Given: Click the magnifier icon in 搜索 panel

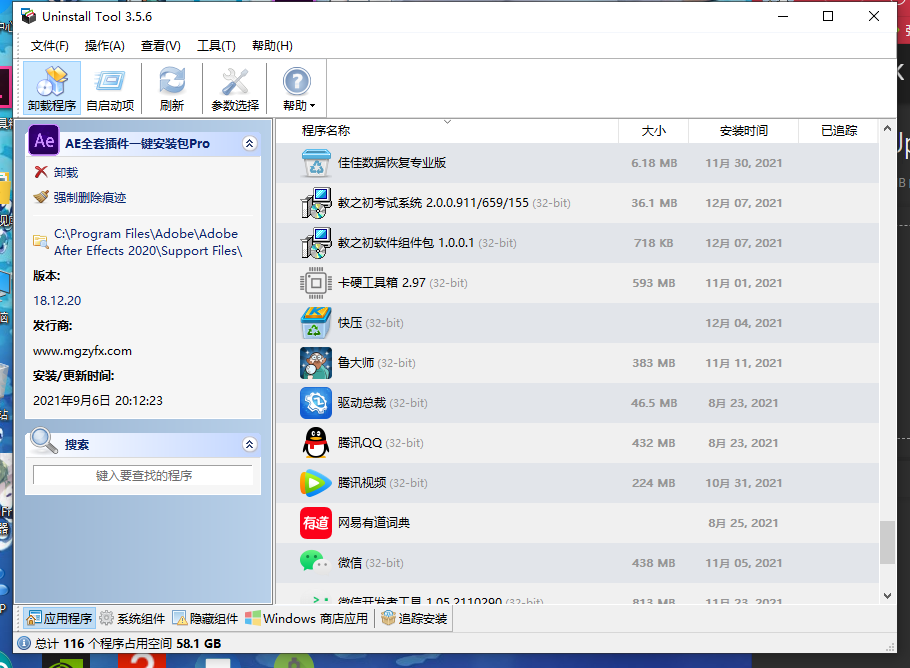Looking at the screenshot, I should click(x=44, y=441).
